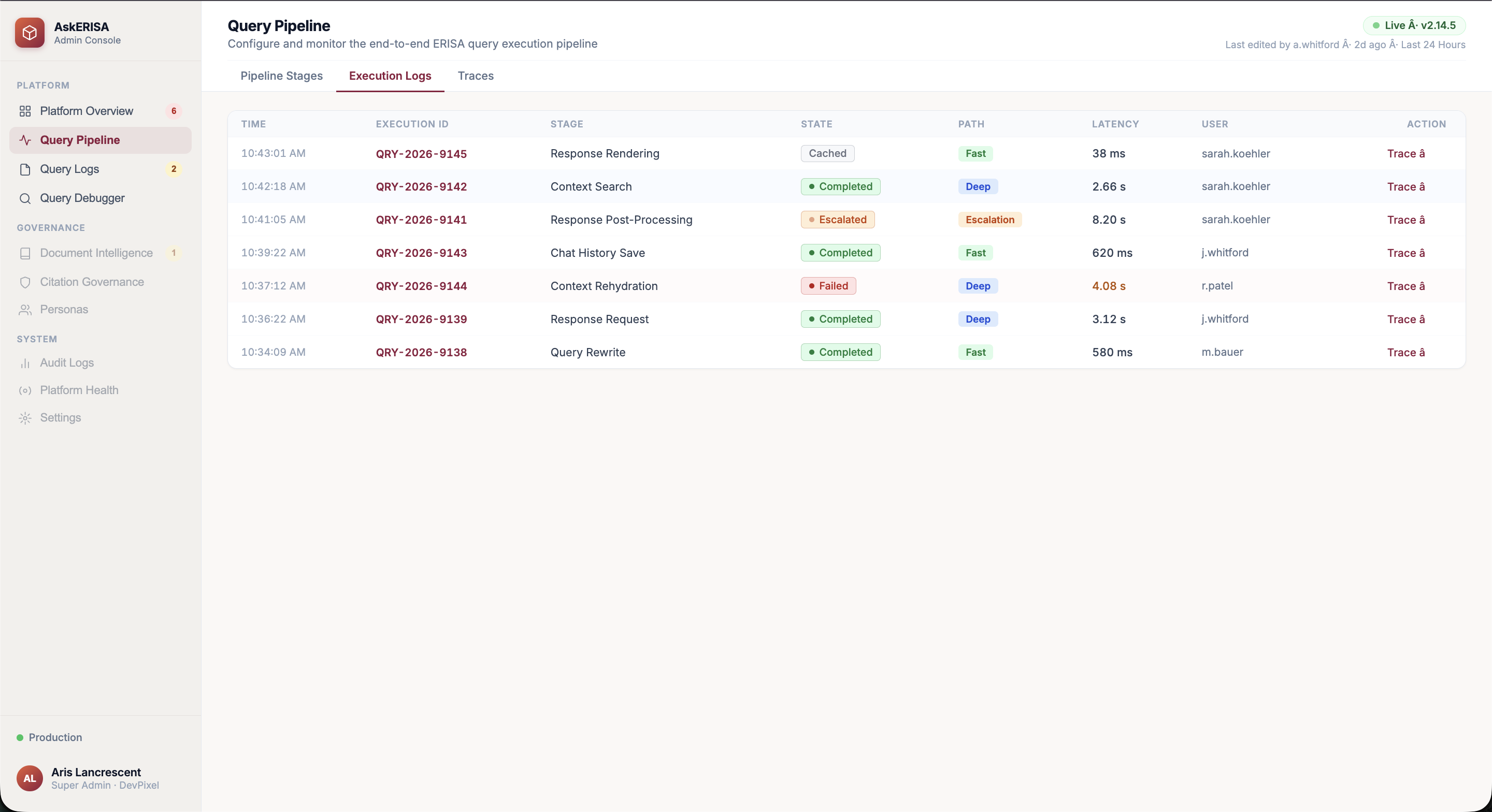Click the Document Intelligence book icon
This screenshot has width=1492, height=812.
pos(25,253)
